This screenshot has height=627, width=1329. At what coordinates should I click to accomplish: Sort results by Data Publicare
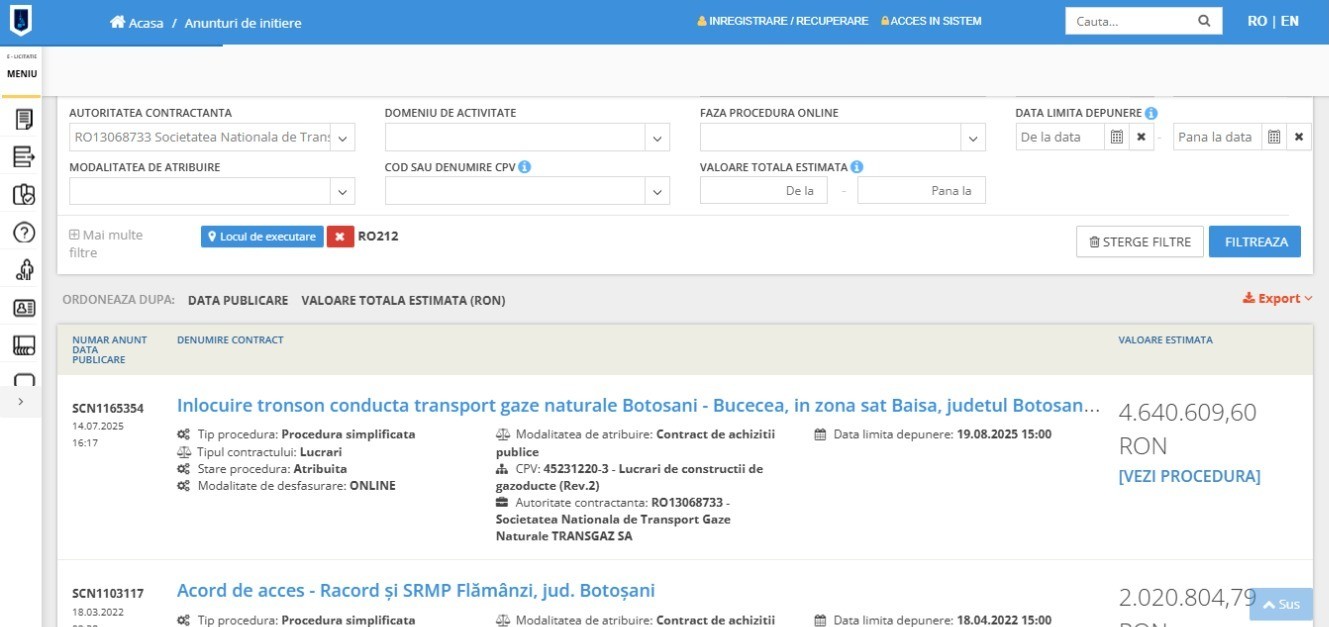pos(238,300)
